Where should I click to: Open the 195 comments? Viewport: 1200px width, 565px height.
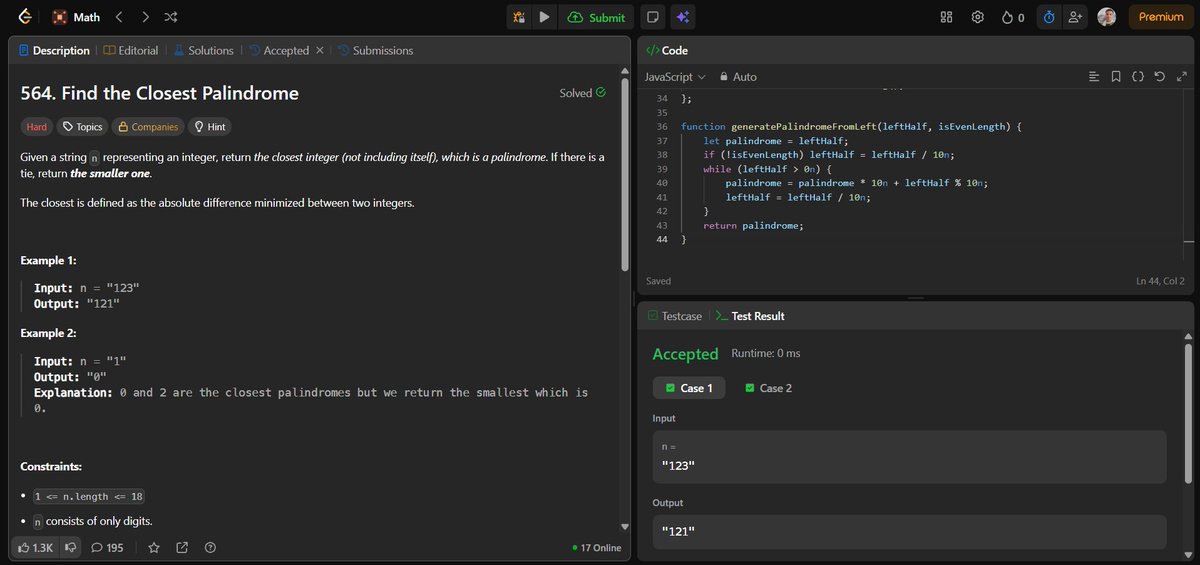[x=107, y=548]
